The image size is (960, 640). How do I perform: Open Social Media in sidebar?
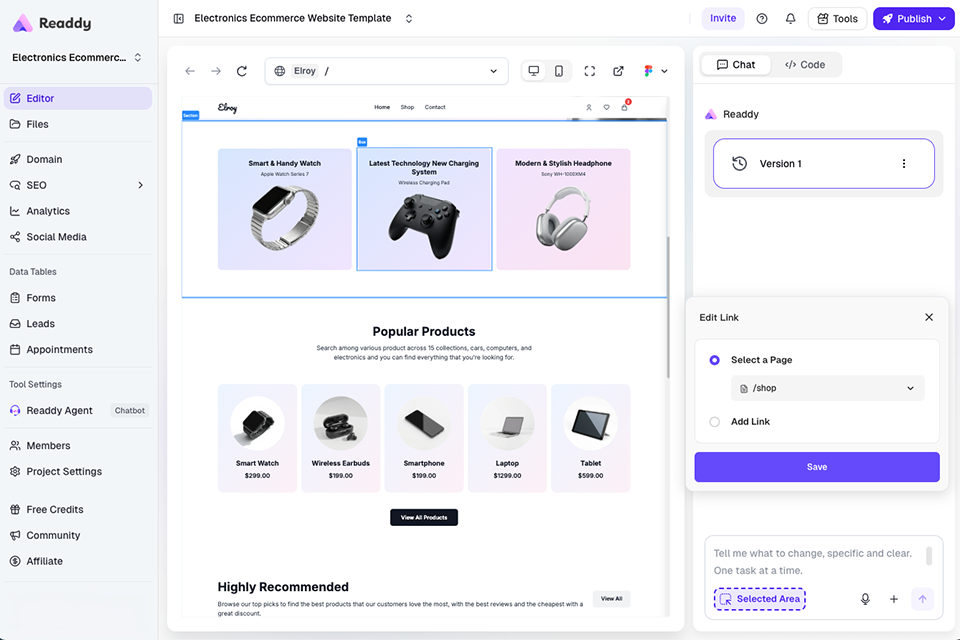[78, 237]
